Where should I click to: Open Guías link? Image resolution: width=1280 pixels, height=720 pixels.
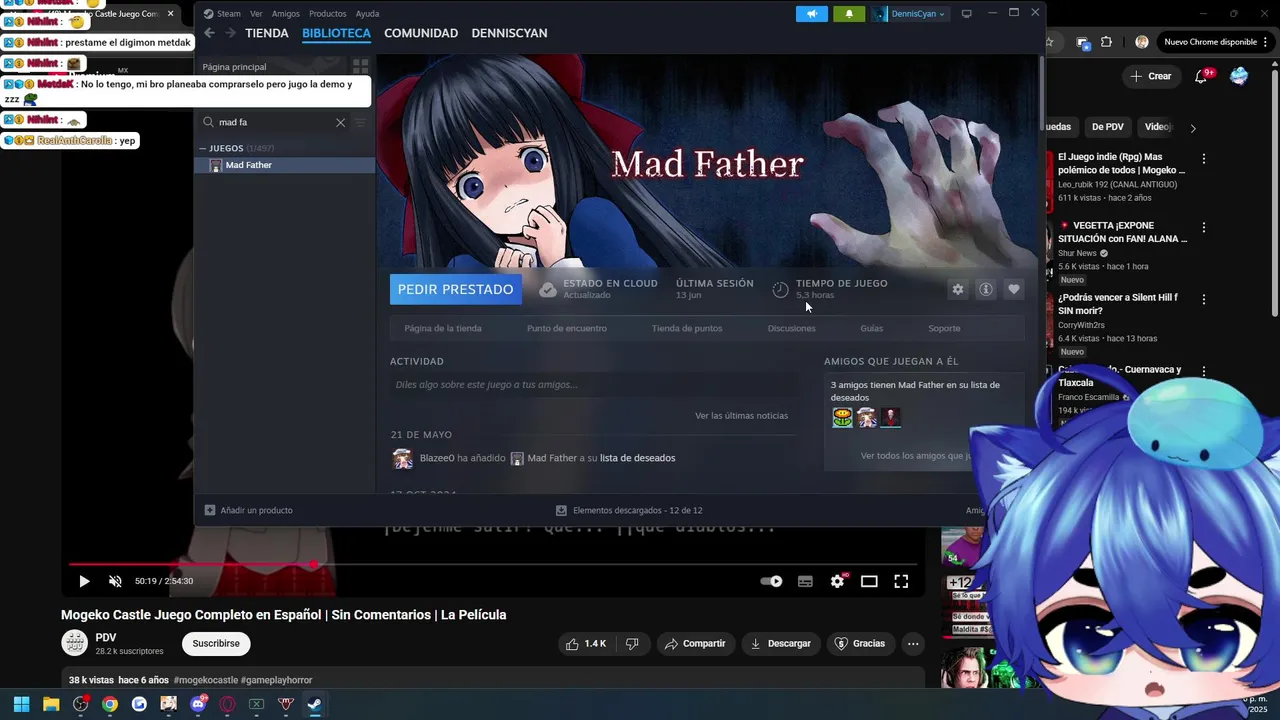871,328
